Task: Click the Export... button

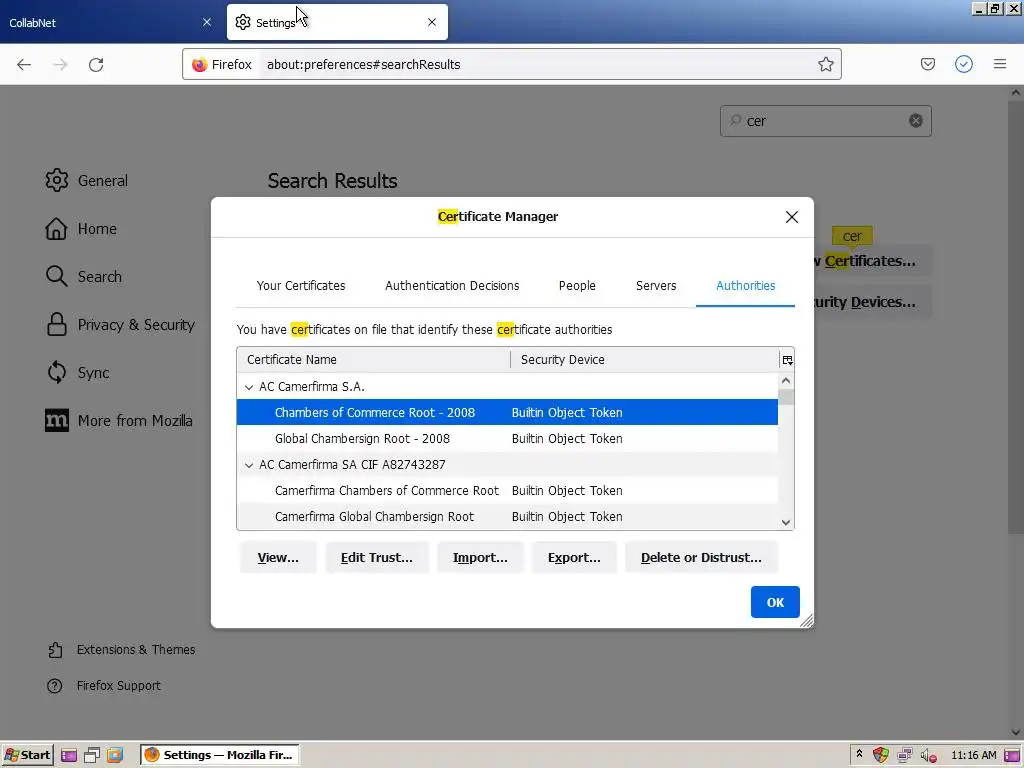Action: [x=574, y=558]
